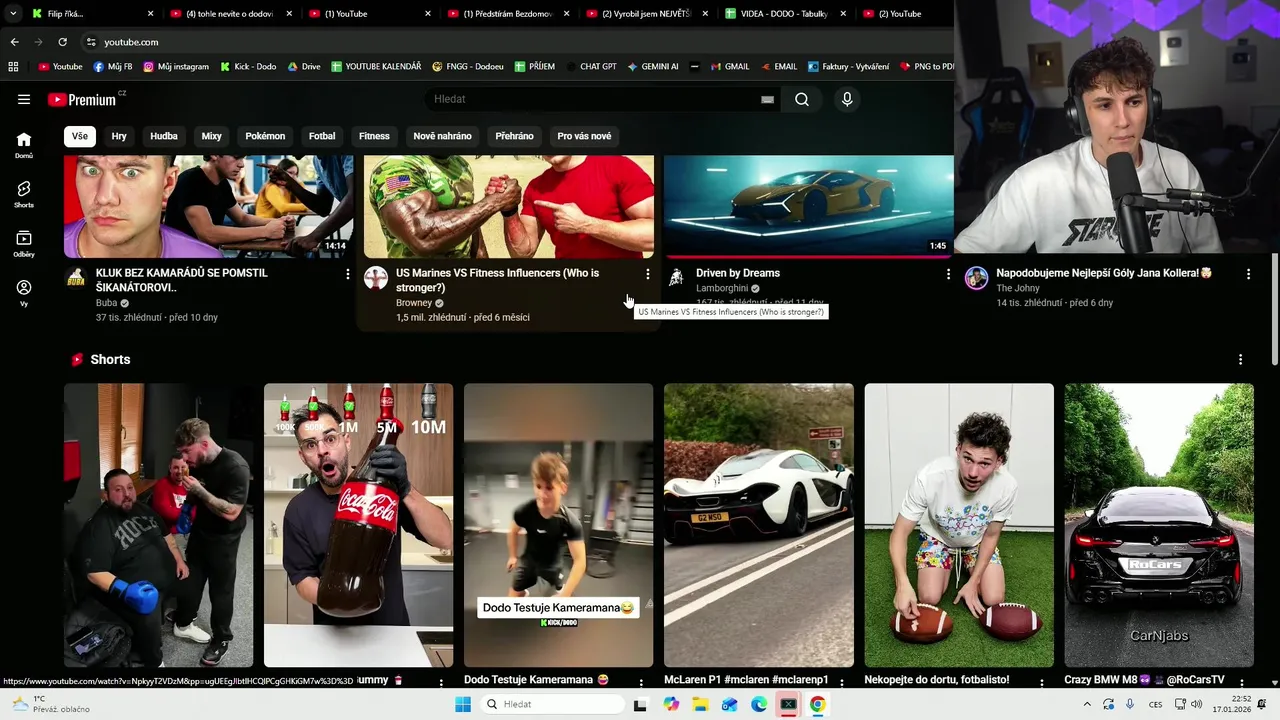Click the page vertical scrollbar
The width and height of the screenshot is (1280, 720).
(1274, 310)
